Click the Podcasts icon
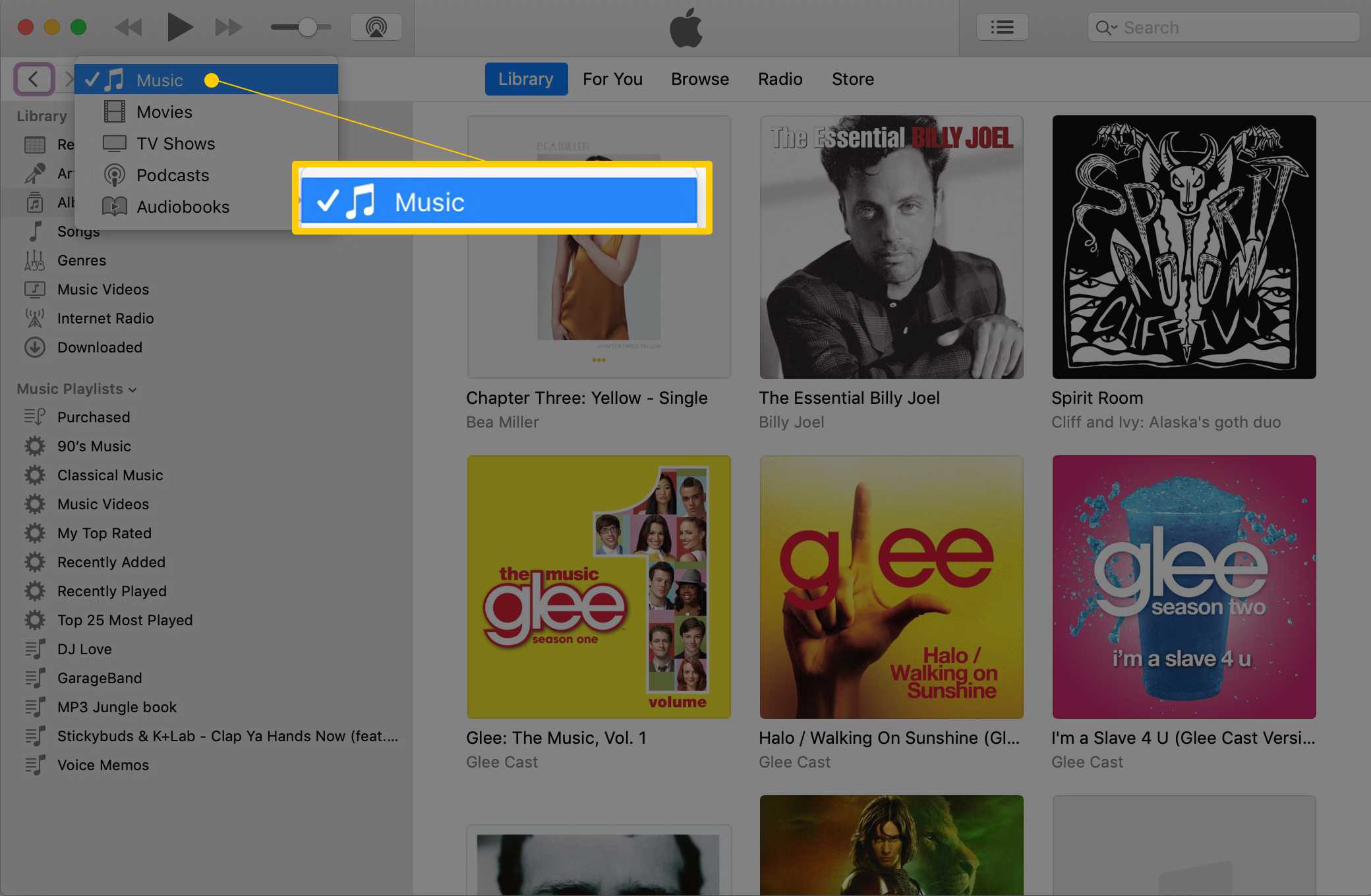The height and width of the screenshot is (896, 1371). tap(115, 175)
